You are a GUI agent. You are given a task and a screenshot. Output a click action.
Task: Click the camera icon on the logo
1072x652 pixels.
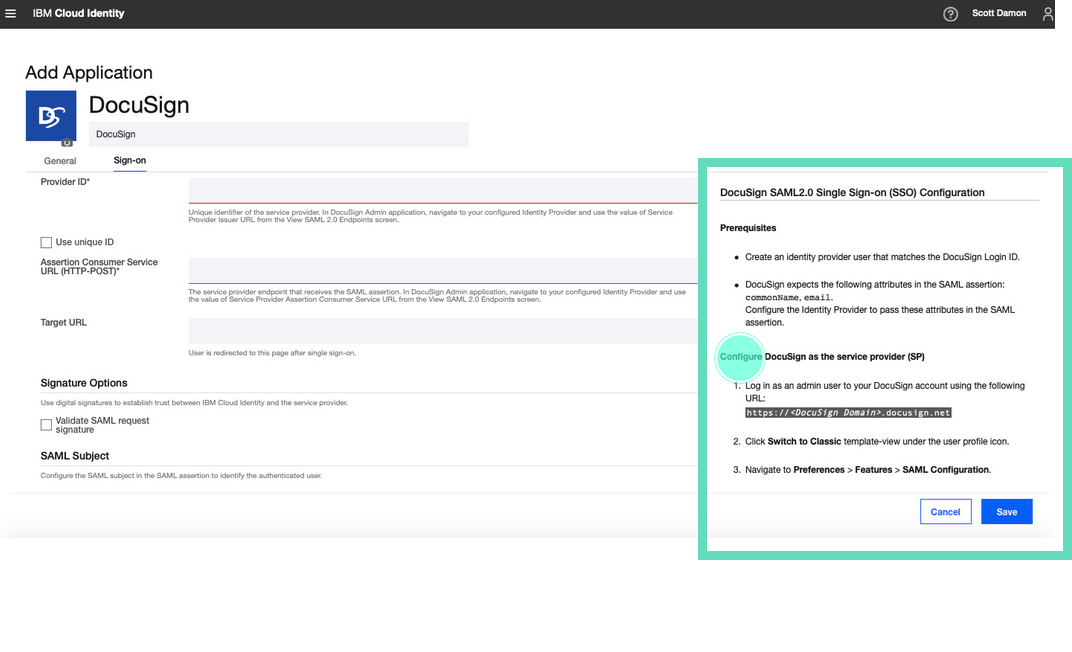66,143
